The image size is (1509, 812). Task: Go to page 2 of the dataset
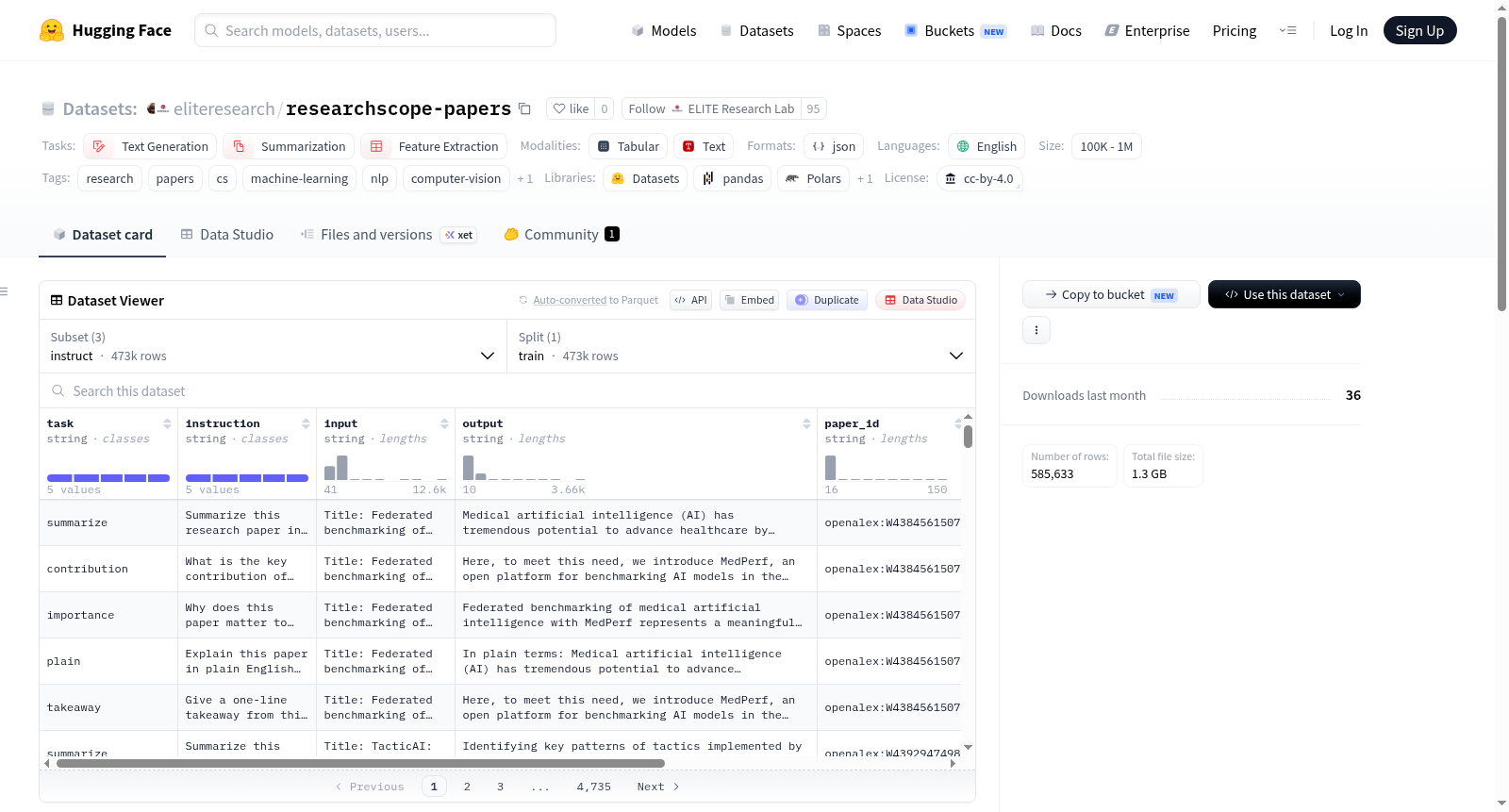(467, 787)
